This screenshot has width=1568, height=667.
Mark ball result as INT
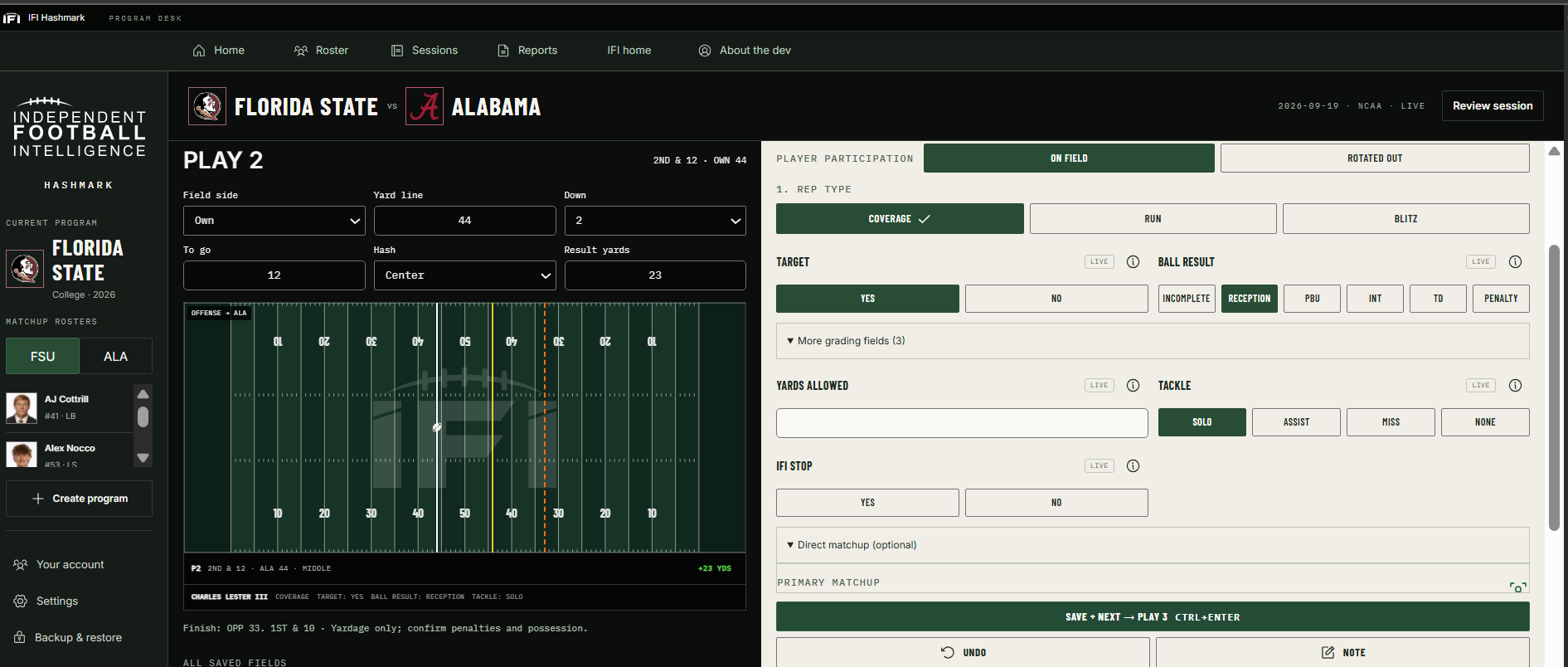(1375, 299)
